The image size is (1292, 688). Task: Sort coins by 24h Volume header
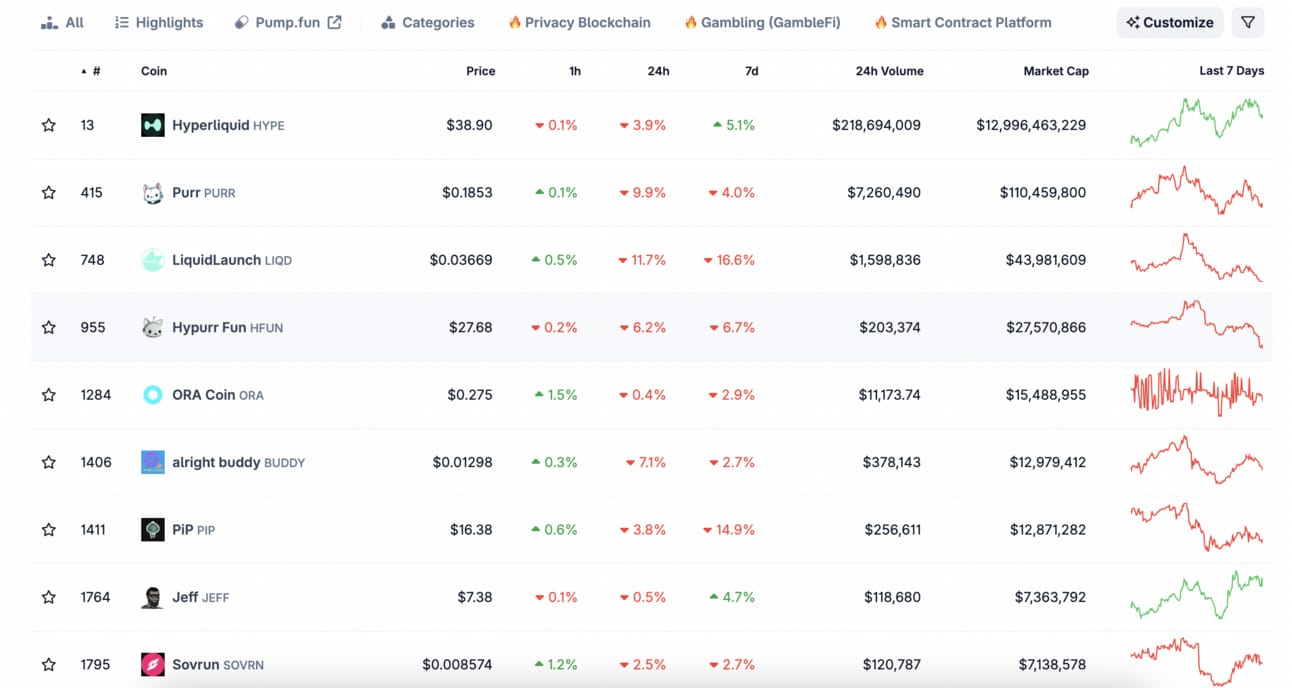click(x=889, y=71)
